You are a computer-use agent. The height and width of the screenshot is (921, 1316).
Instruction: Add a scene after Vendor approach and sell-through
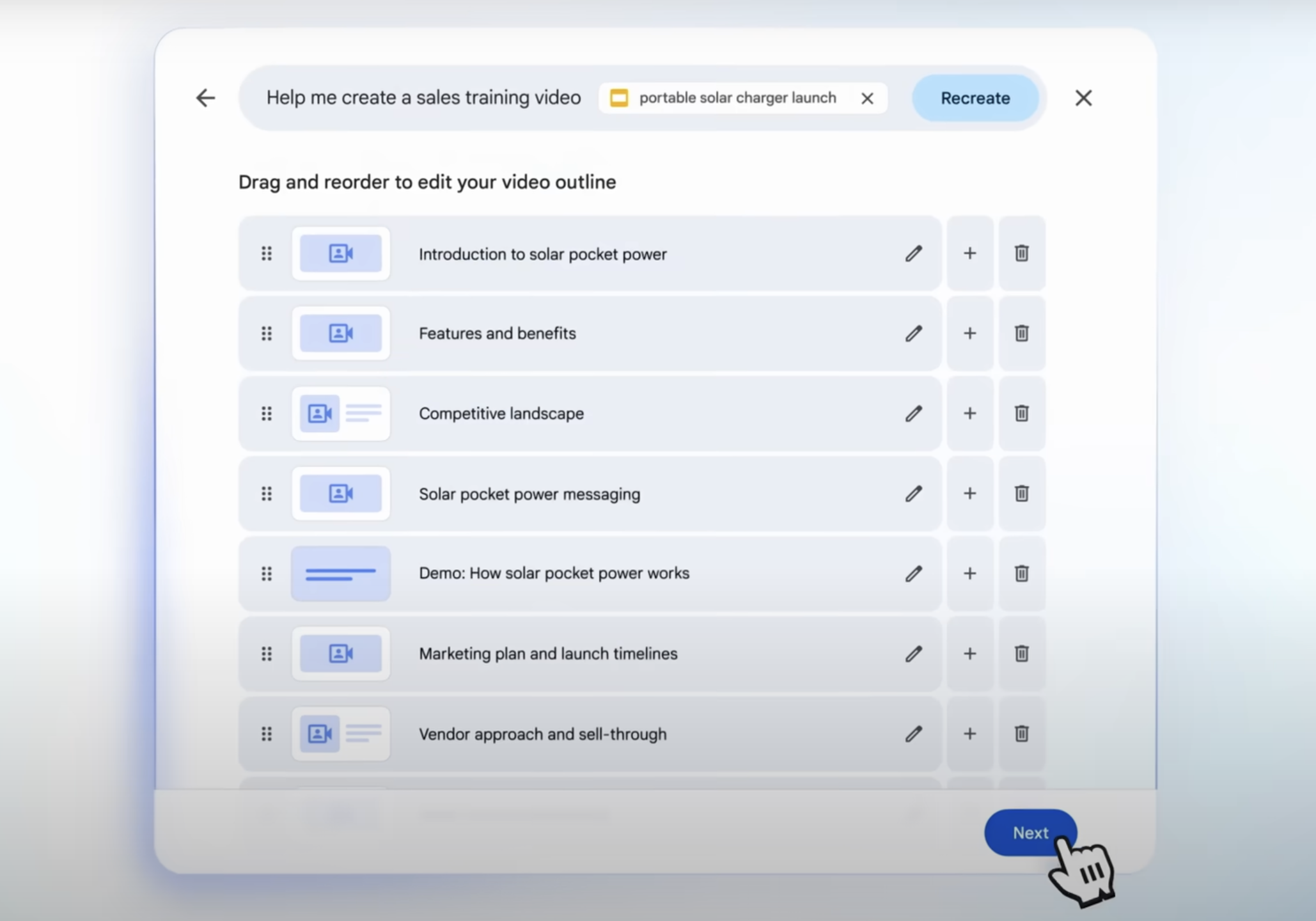pos(970,734)
